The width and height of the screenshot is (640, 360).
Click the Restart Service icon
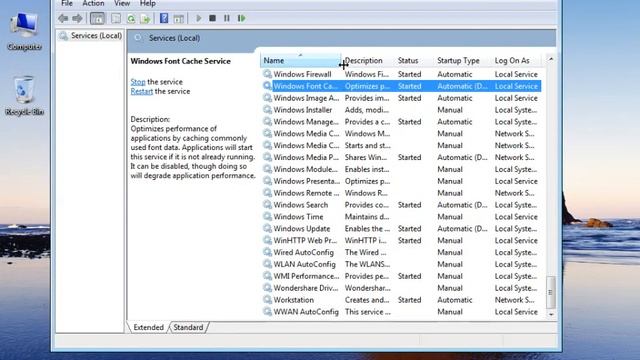tap(242, 18)
